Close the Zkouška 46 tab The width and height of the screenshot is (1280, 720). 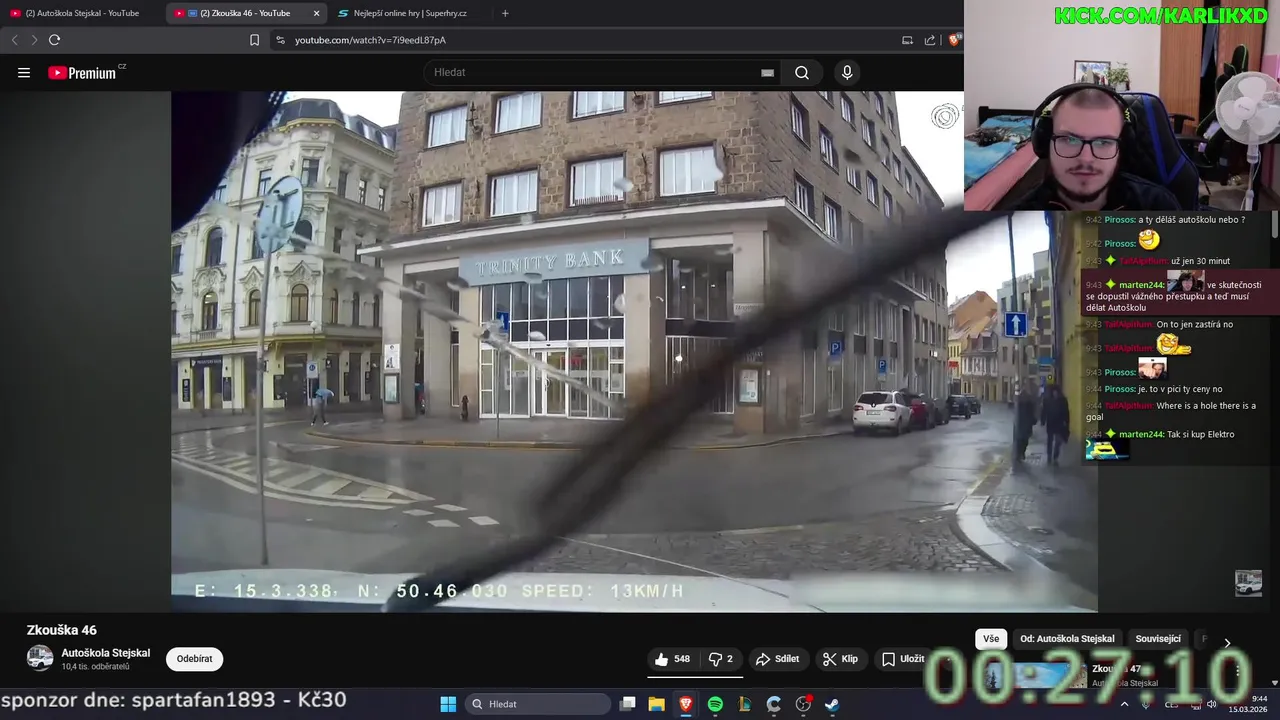[x=316, y=13]
